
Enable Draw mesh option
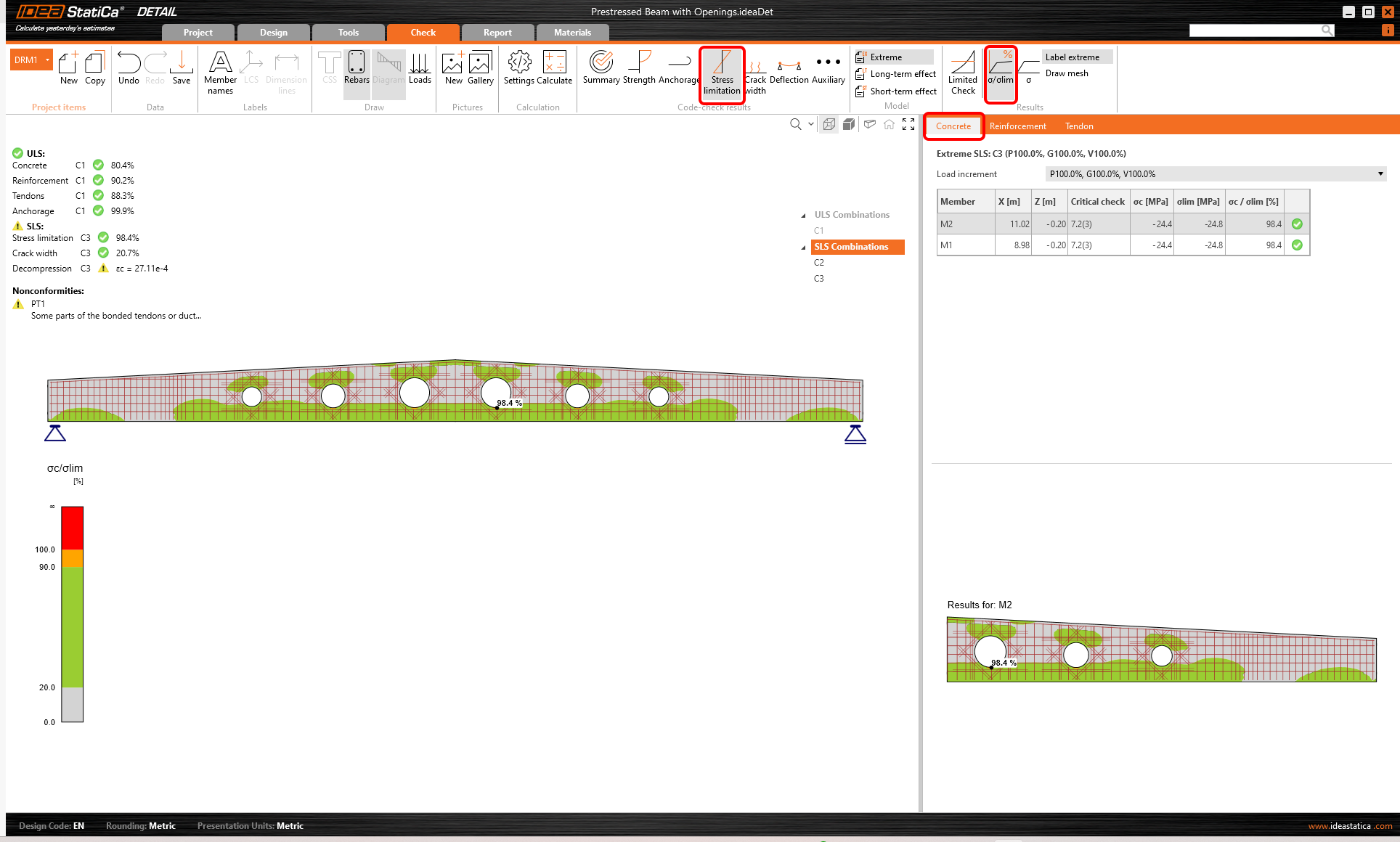(x=1066, y=73)
